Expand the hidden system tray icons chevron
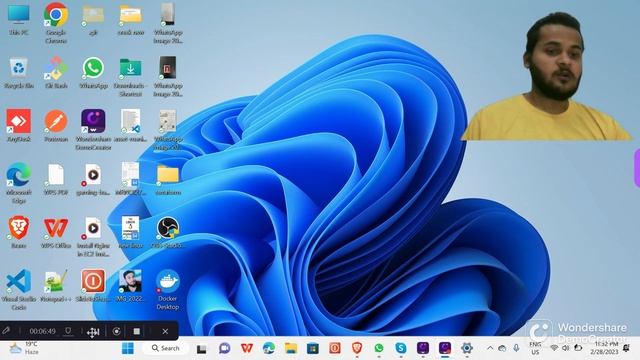The height and width of the screenshot is (360, 640). (x=490, y=348)
